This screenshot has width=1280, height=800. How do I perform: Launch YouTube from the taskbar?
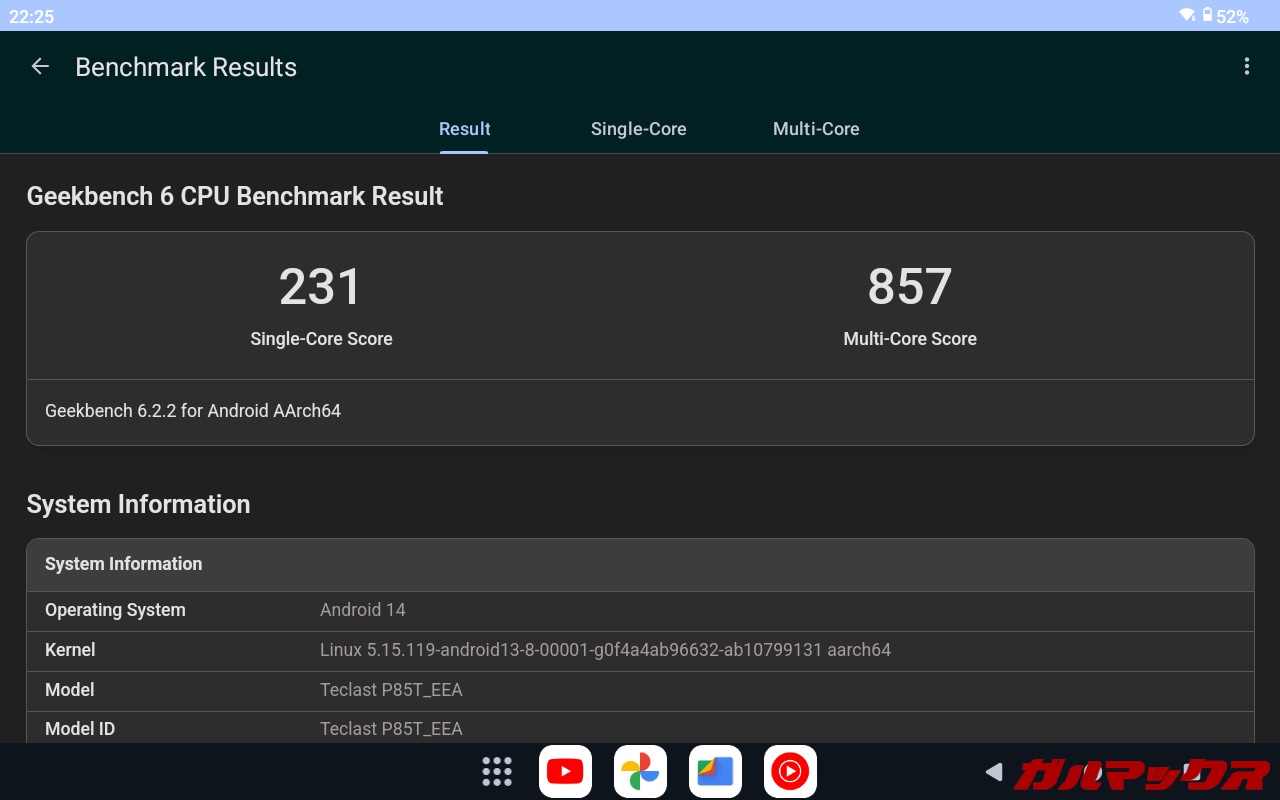pos(565,771)
